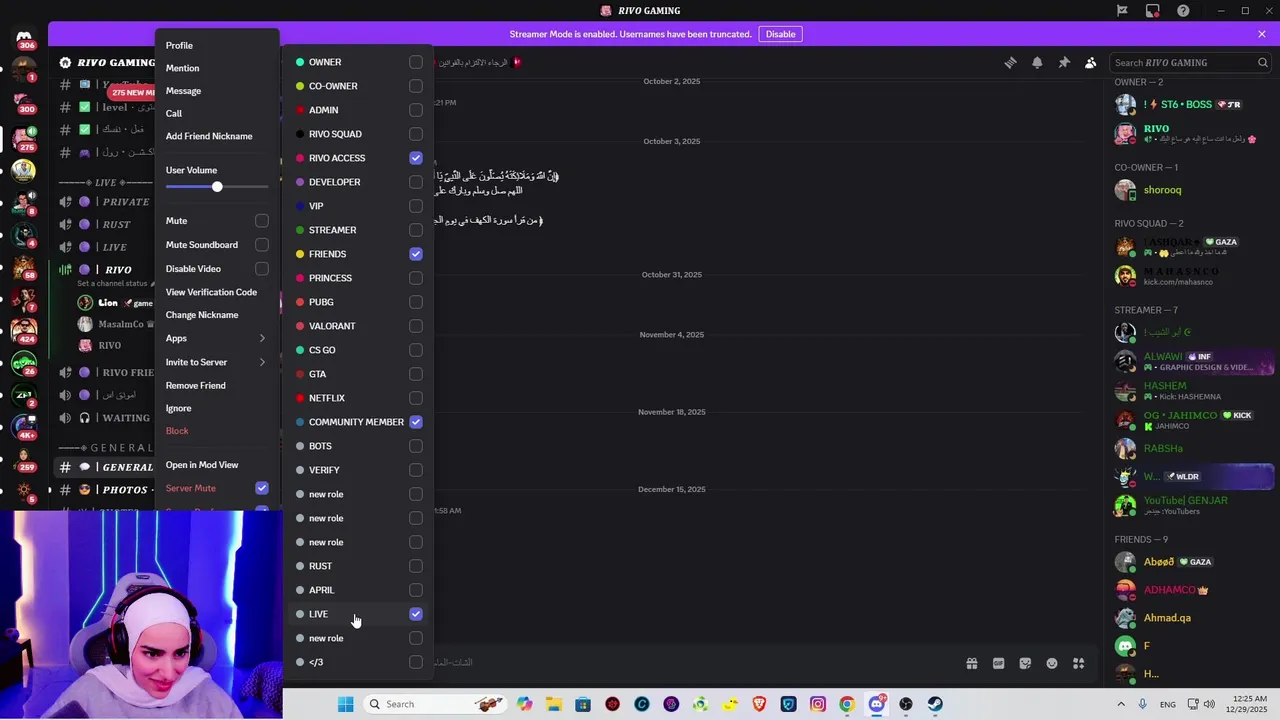Open the sticker picker icon

click(1025, 663)
